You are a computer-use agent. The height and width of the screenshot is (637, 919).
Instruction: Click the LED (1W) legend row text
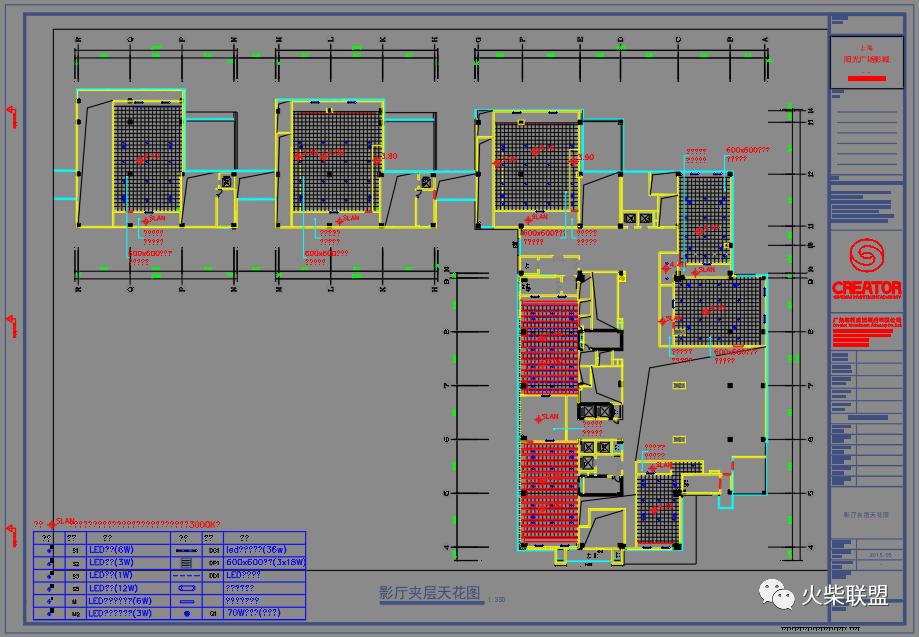[x=112, y=575]
